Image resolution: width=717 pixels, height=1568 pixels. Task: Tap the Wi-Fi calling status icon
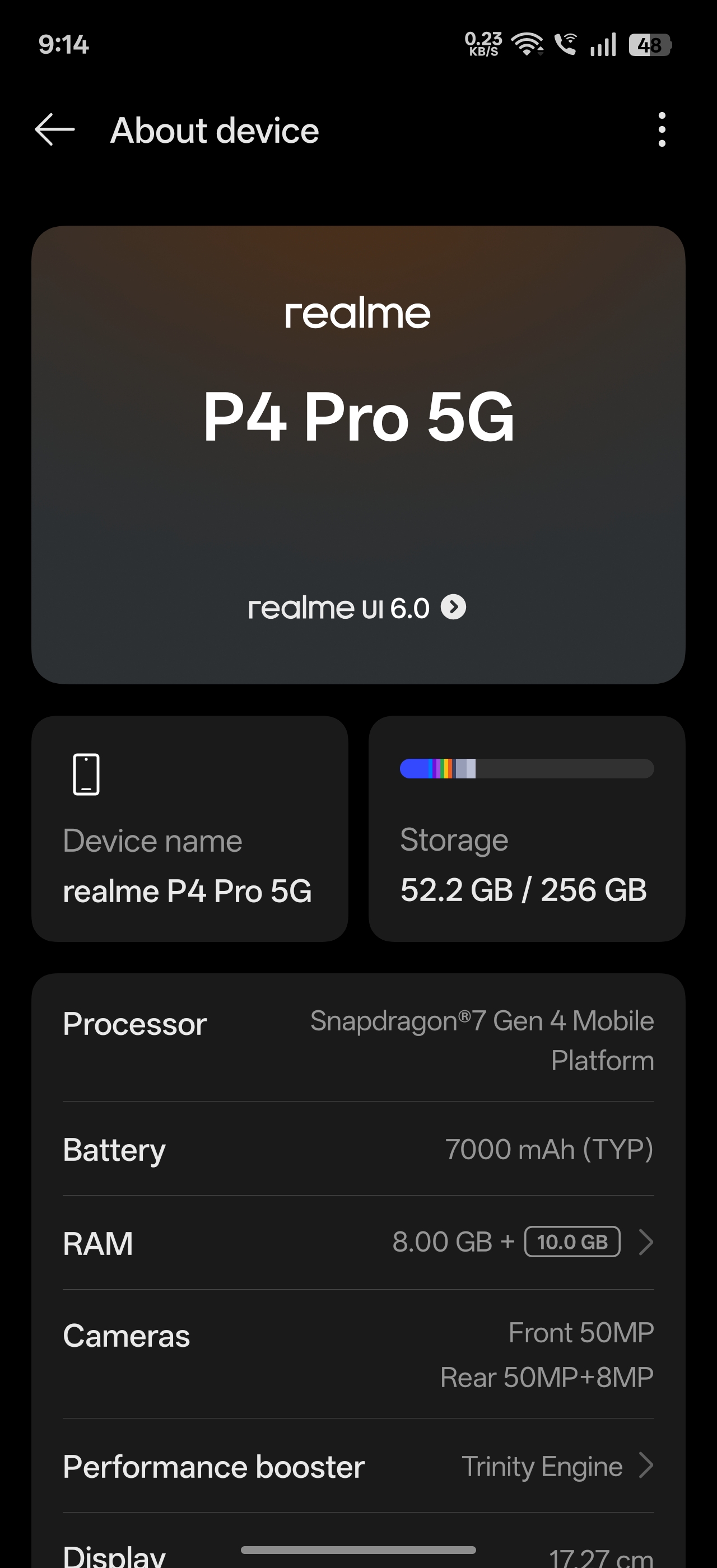tap(565, 44)
